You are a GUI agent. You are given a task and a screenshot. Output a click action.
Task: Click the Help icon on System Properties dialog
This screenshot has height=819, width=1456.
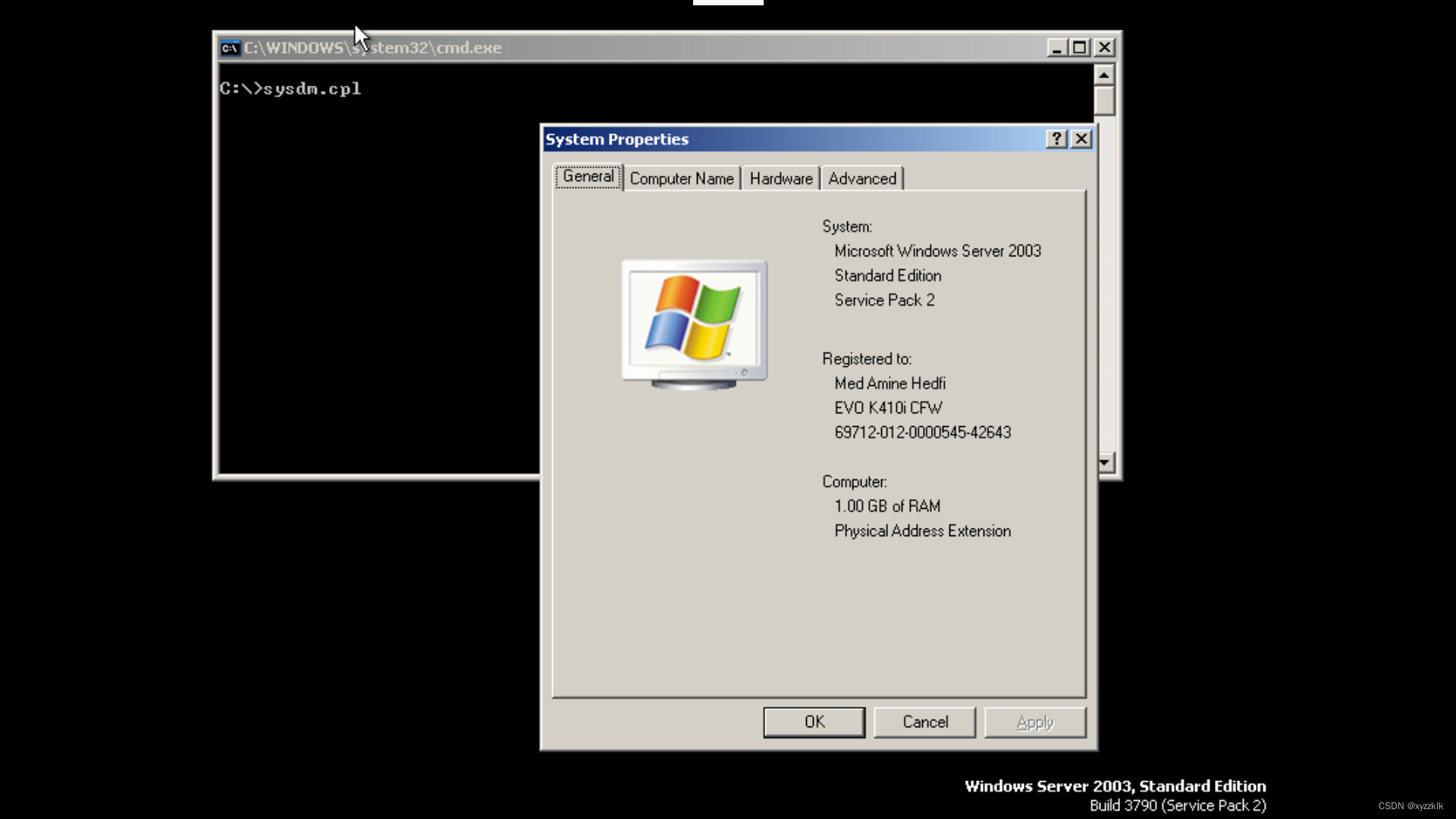coord(1056,138)
